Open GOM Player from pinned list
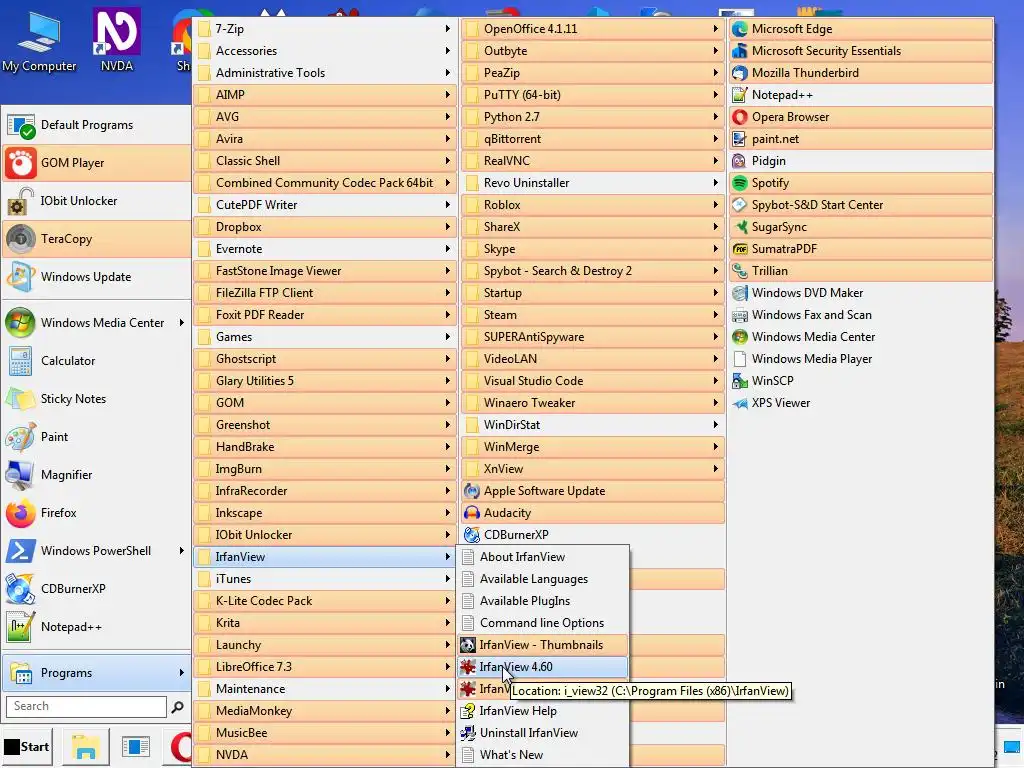This screenshot has width=1024, height=768. (97, 163)
